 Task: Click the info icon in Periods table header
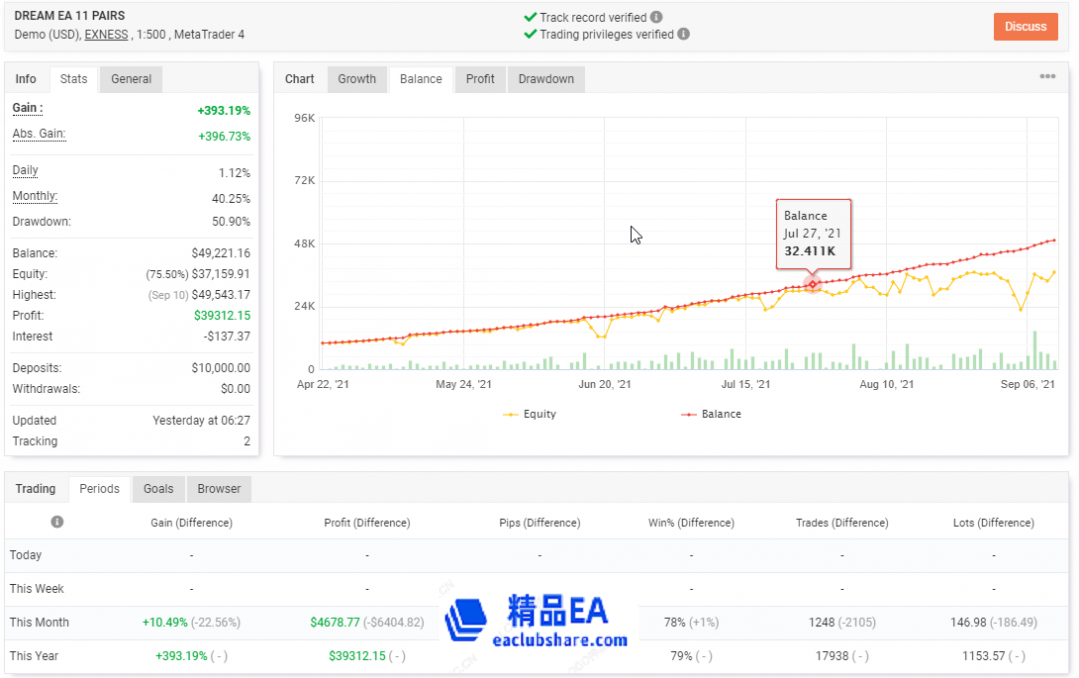coord(57,522)
